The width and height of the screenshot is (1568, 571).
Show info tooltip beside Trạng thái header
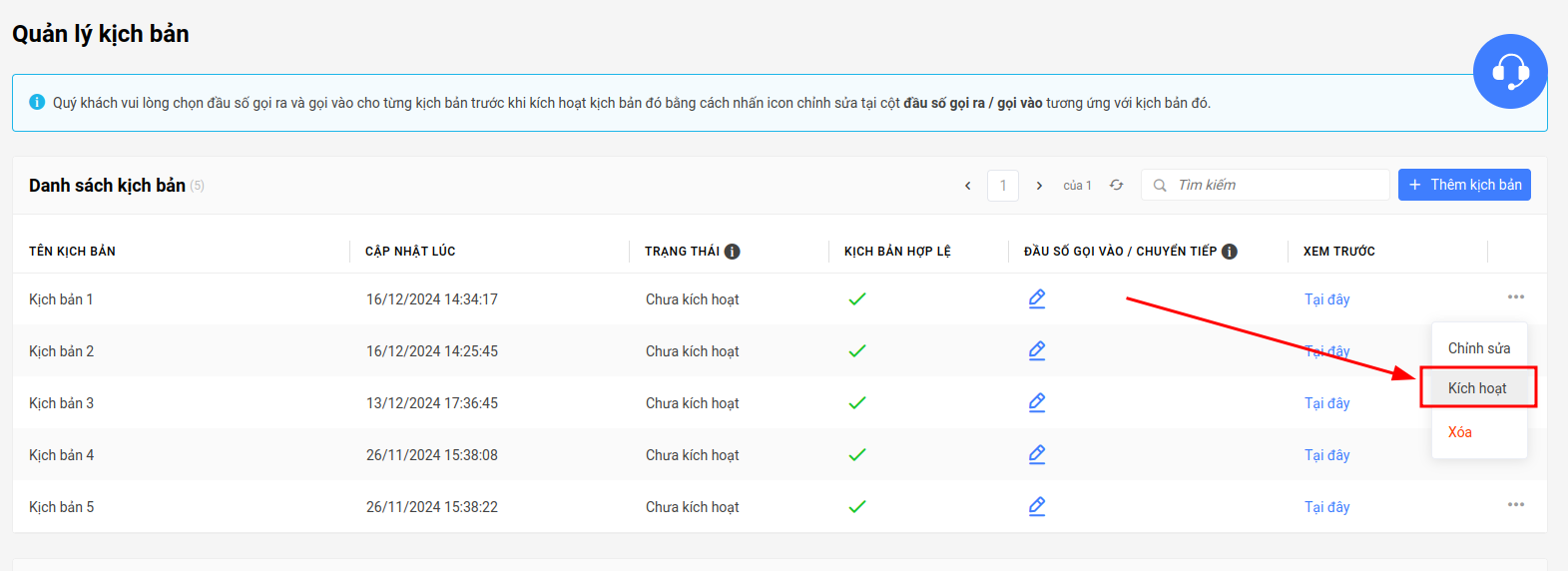[x=733, y=252]
